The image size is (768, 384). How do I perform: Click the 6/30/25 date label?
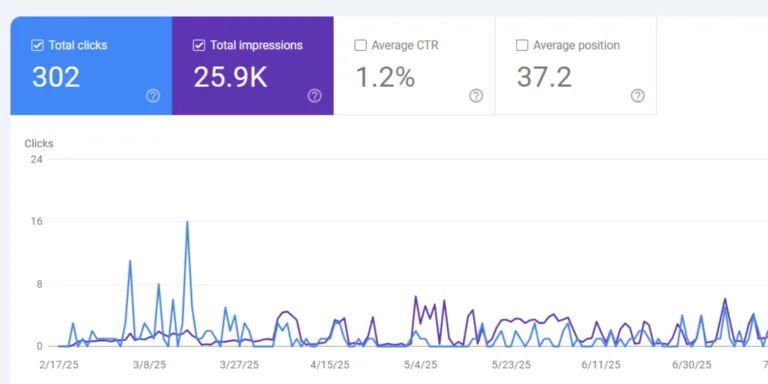click(x=692, y=365)
